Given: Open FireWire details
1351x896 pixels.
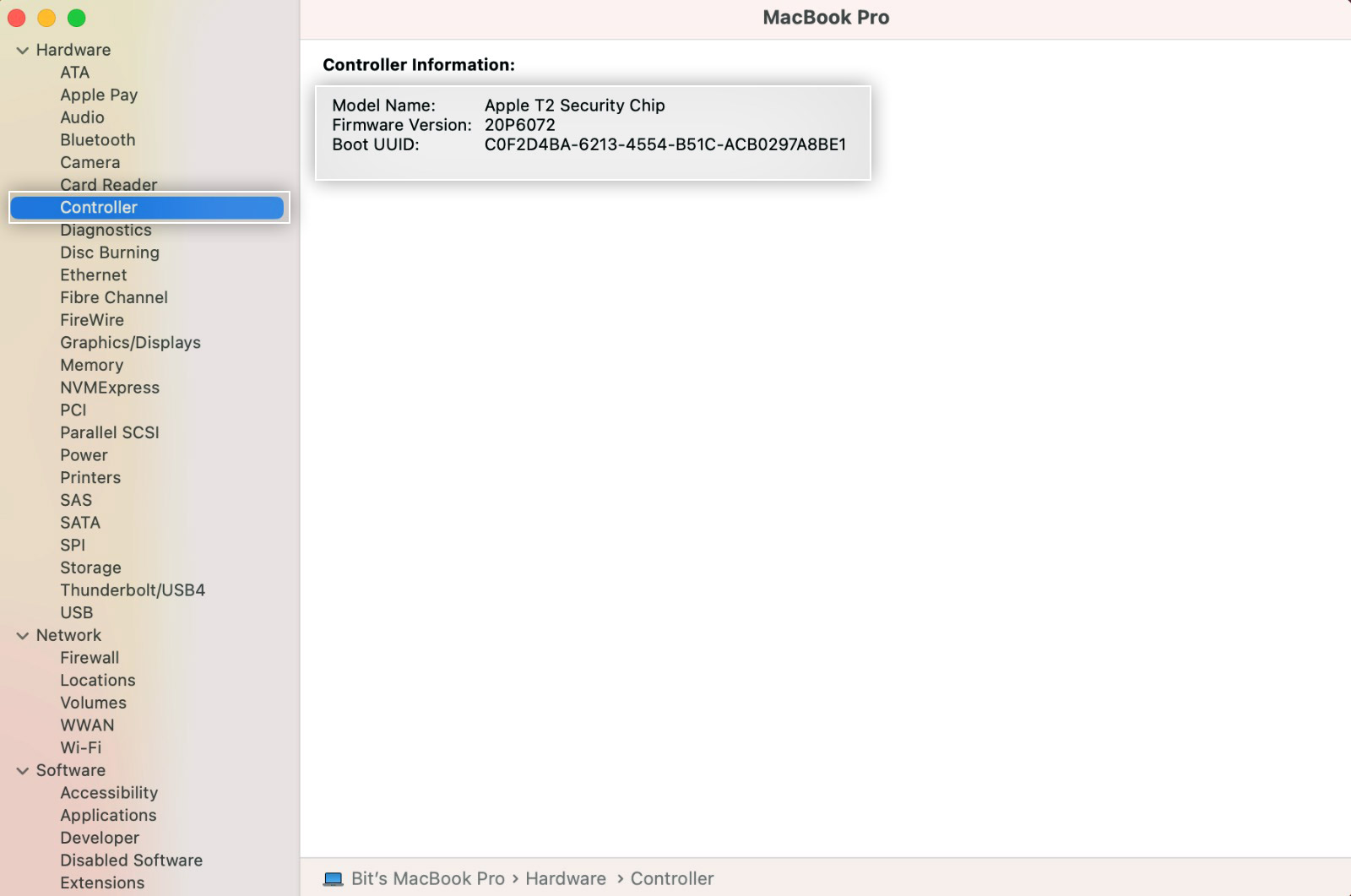Looking at the screenshot, I should [92, 320].
